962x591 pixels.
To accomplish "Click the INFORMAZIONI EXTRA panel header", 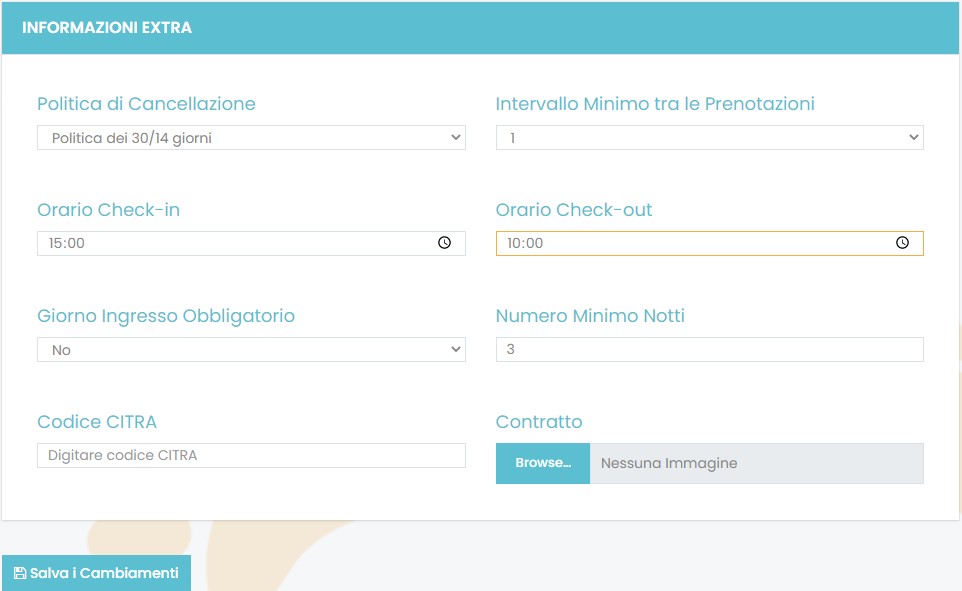I will [107, 28].
